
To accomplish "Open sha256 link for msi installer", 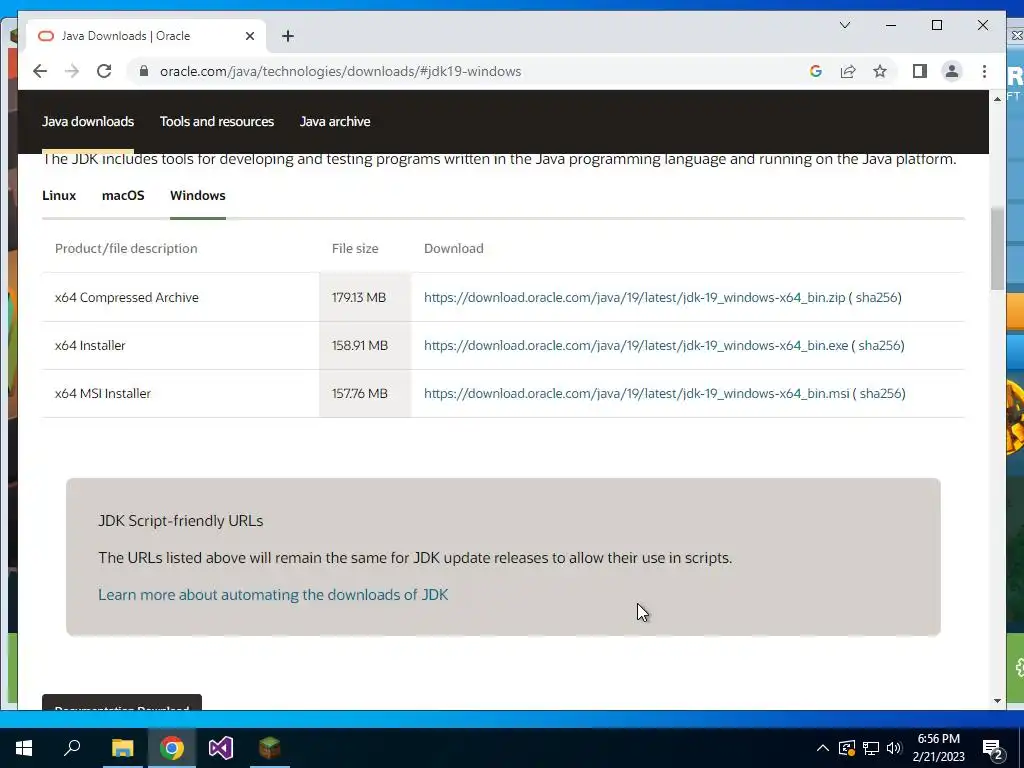I will point(881,393).
